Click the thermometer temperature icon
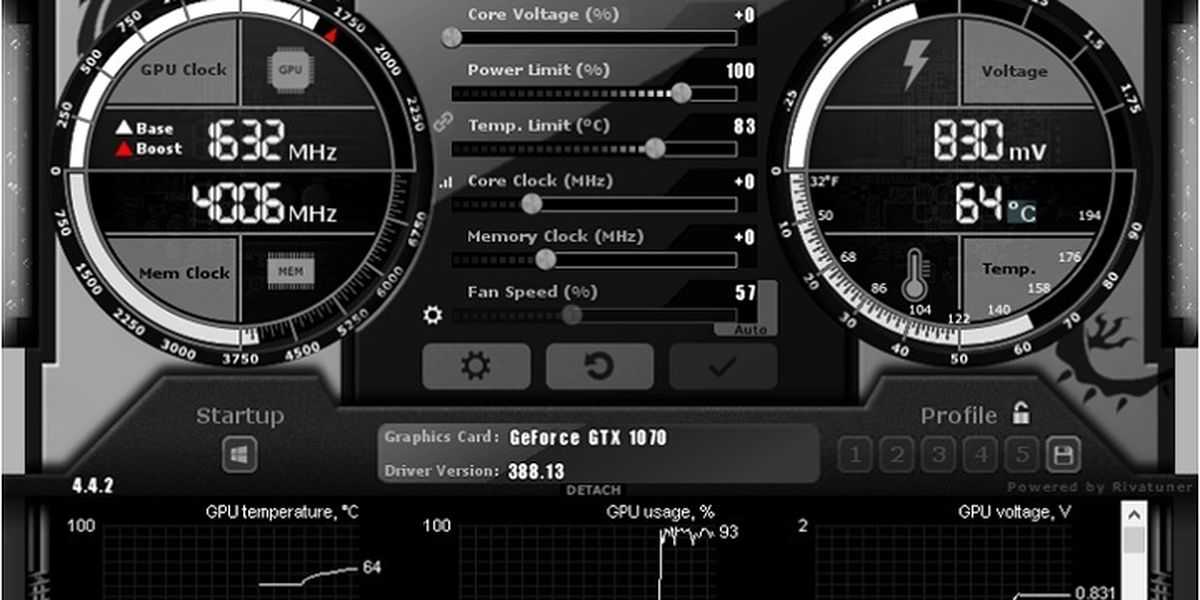Image resolution: width=1200 pixels, height=600 pixels. (915, 276)
